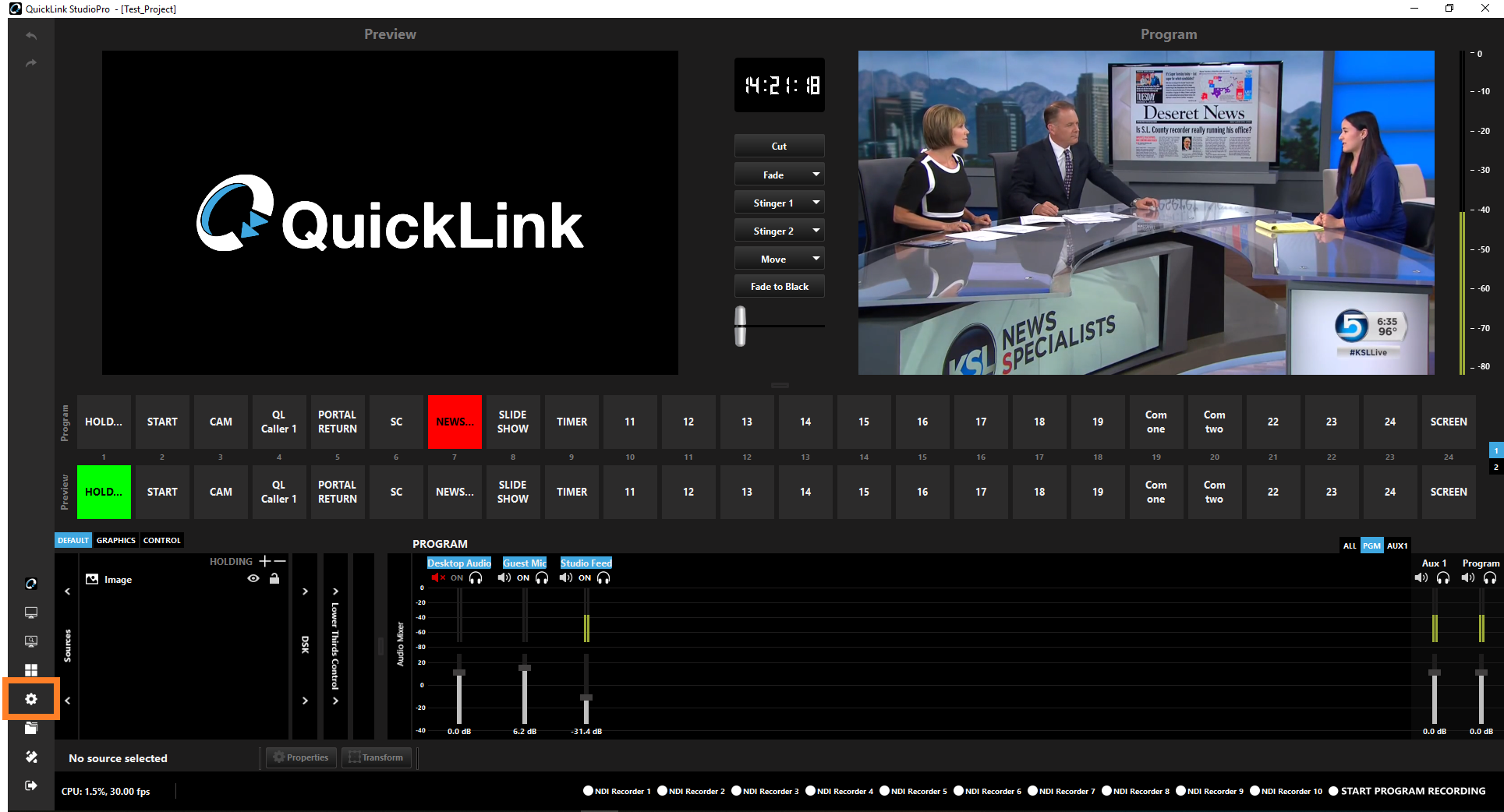
Task: Toggle the lock on Image source
Action: [274, 578]
